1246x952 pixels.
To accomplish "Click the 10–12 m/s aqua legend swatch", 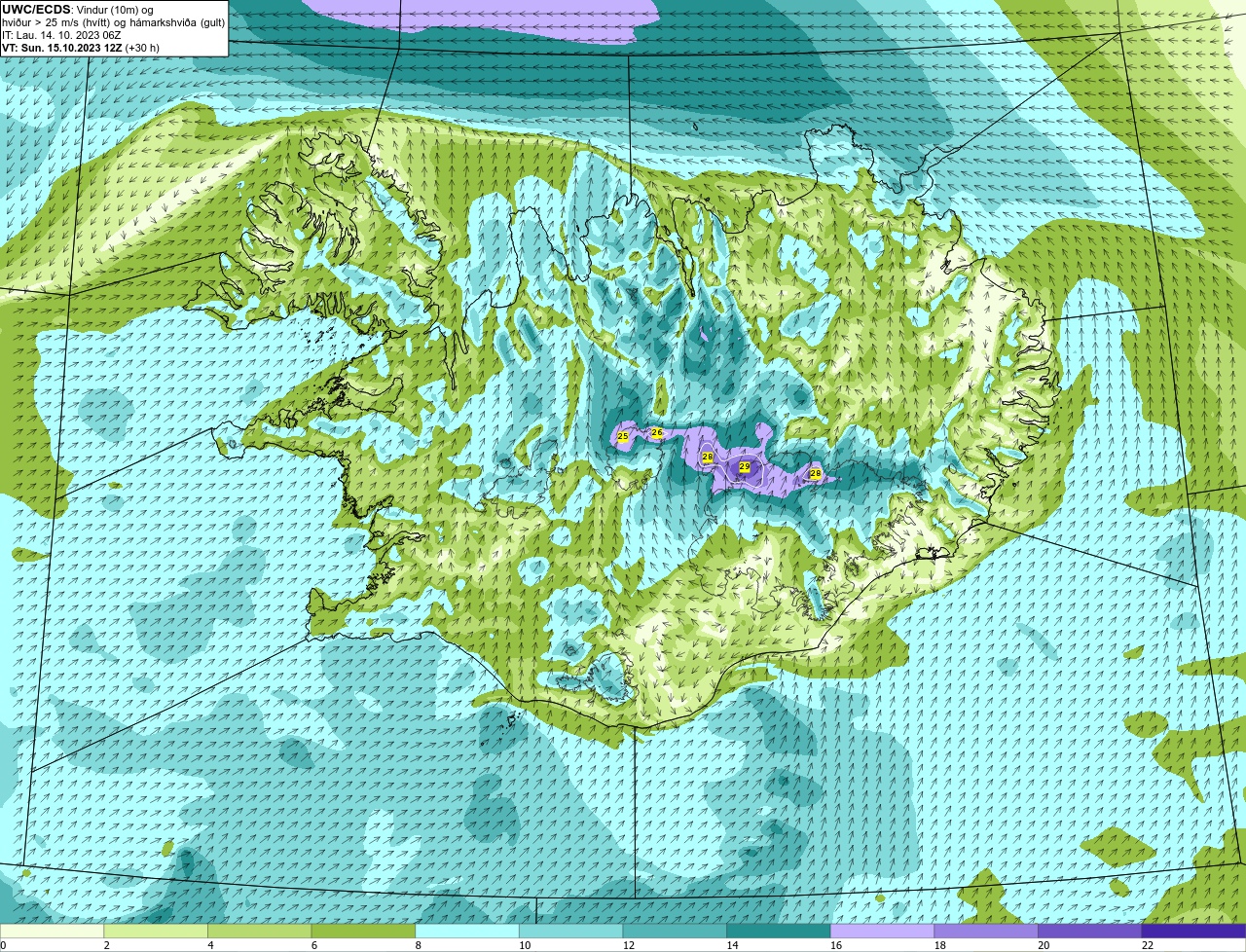I will click(x=570, y=932).
